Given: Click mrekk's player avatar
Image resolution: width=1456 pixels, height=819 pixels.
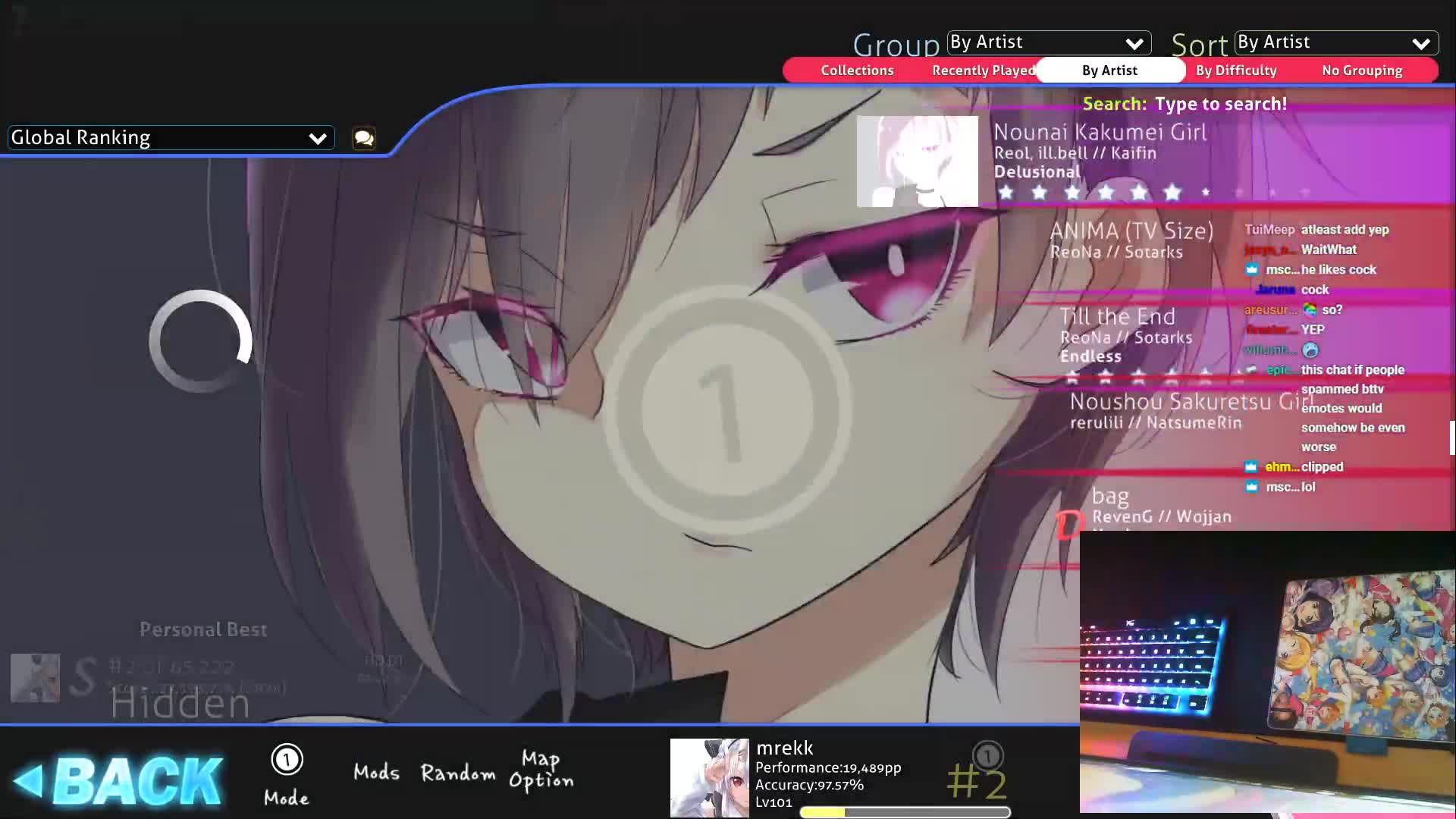Looking at the screenshot, I should 709,778.
